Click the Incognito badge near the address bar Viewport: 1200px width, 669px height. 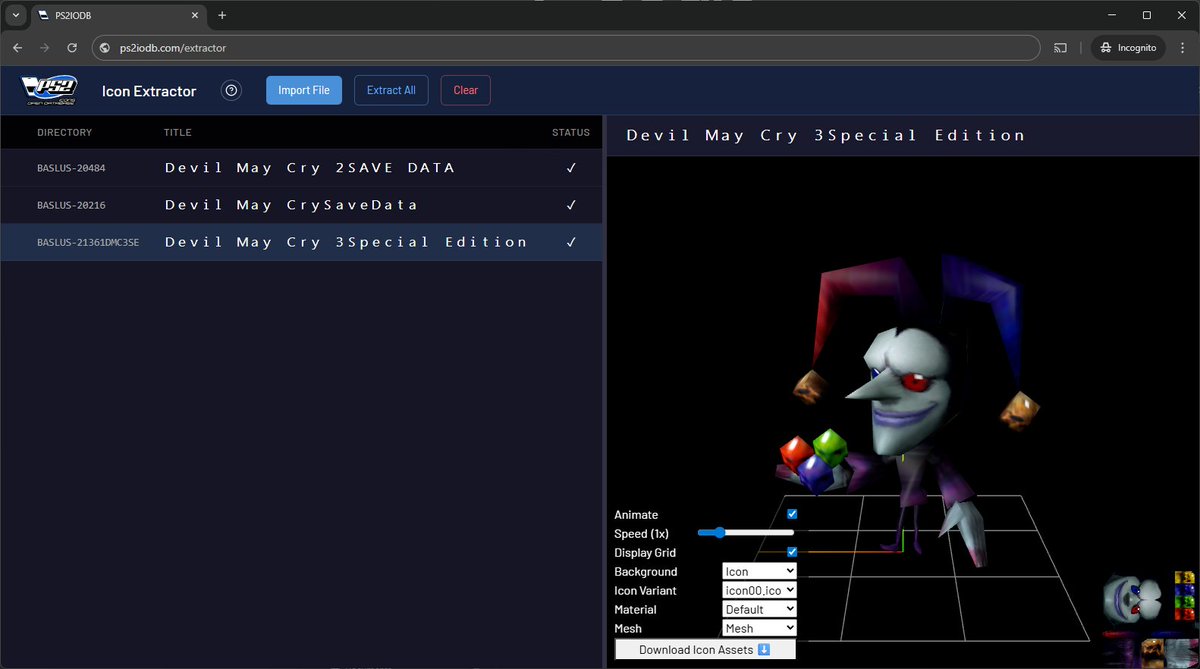pos(1128,47)
